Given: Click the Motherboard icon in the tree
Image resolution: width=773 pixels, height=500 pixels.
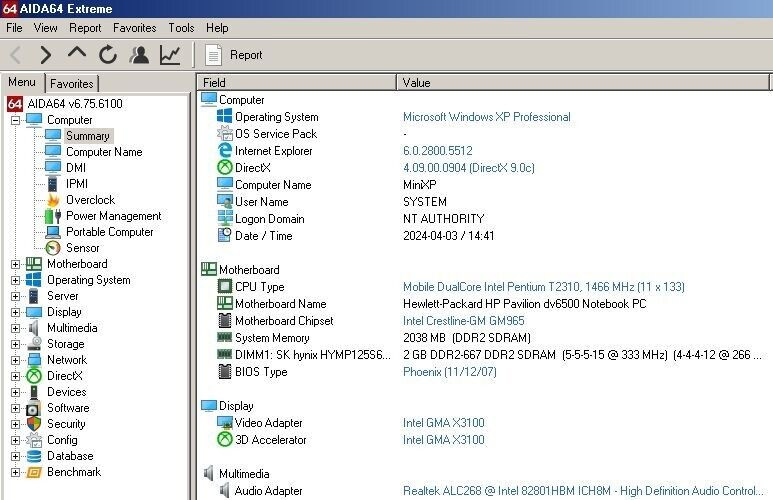Looking at the screenshot, I should [34, 264].
